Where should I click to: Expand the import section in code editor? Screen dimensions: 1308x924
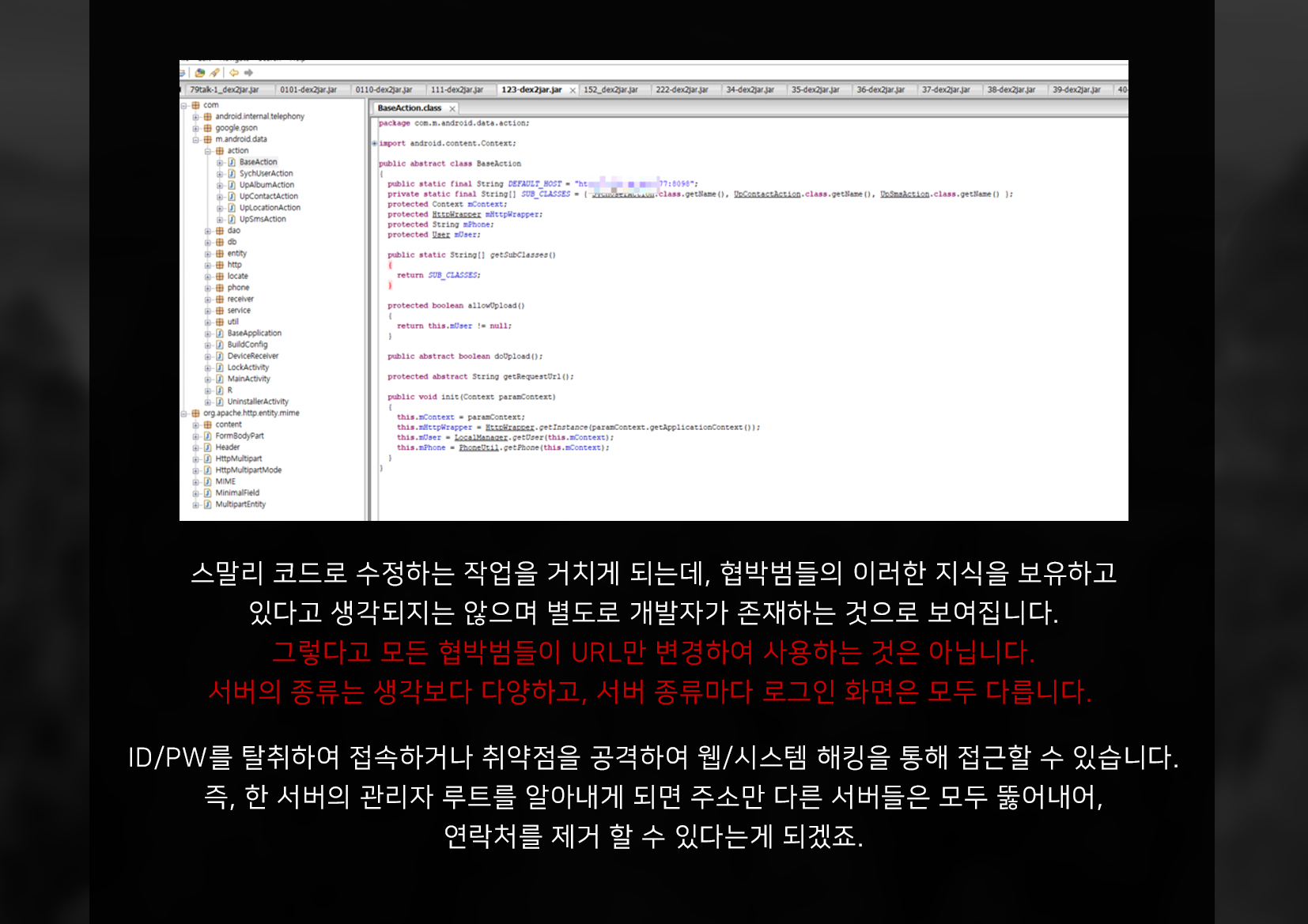coord(375,144)
